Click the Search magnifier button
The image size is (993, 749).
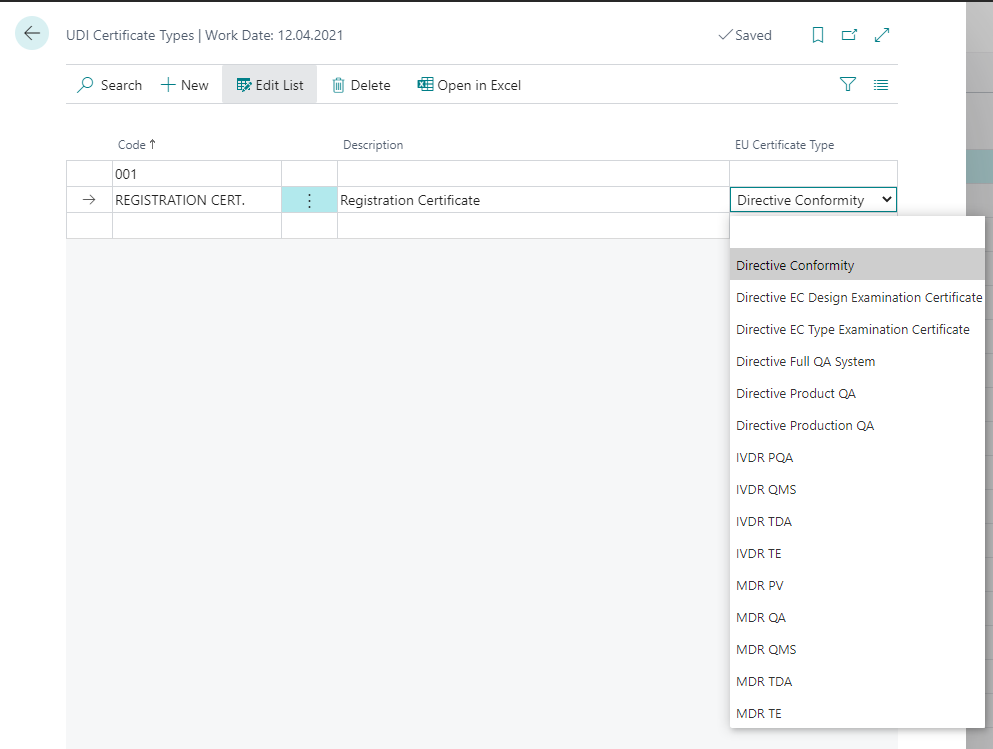(110, 85)
